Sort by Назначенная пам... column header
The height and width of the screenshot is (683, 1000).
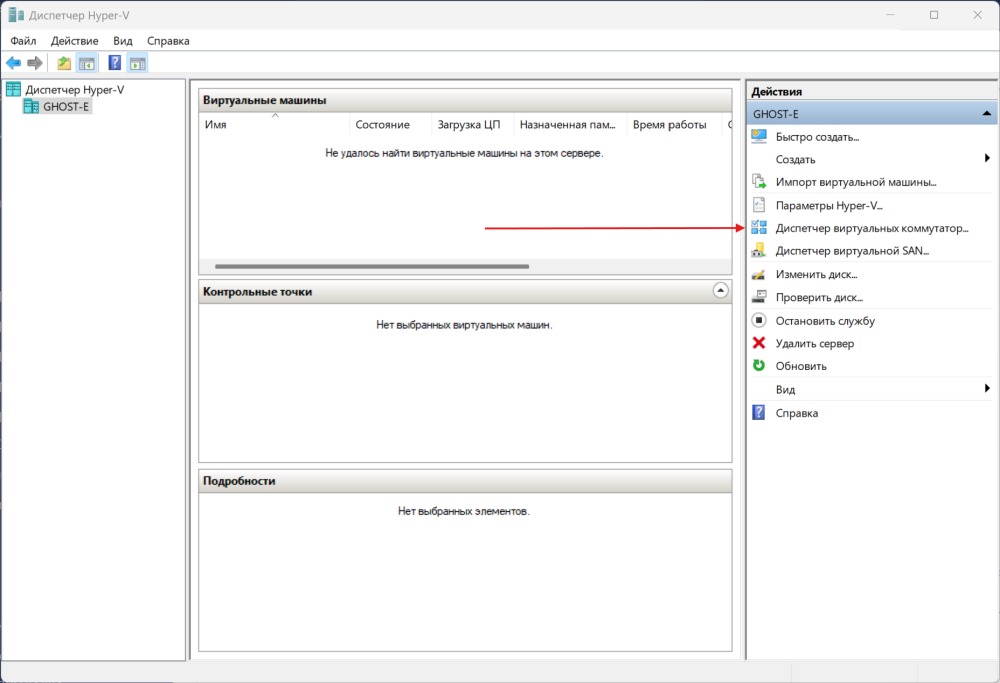(x=570, y=124)
